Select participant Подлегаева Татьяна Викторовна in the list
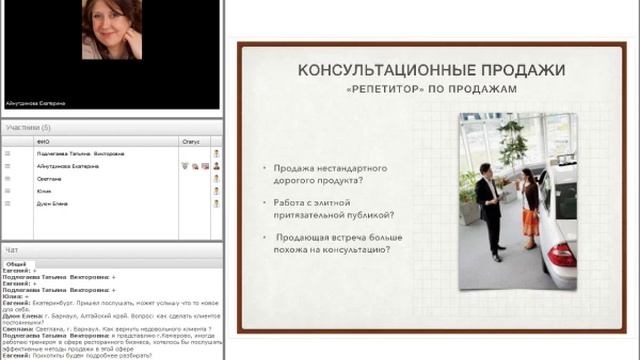640x360 pixels. [80, 154]
